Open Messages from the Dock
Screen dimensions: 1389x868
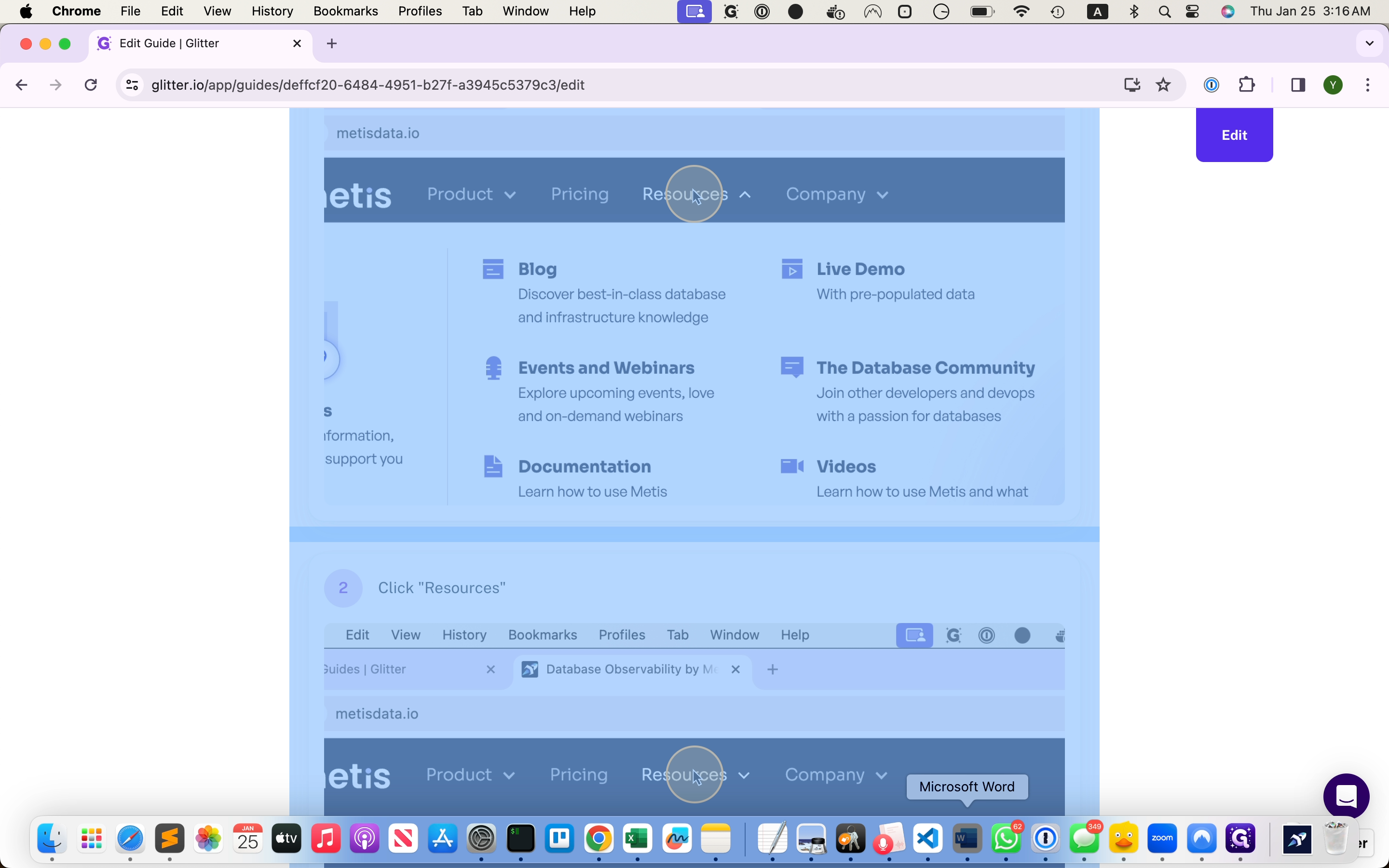(1085, 839)
